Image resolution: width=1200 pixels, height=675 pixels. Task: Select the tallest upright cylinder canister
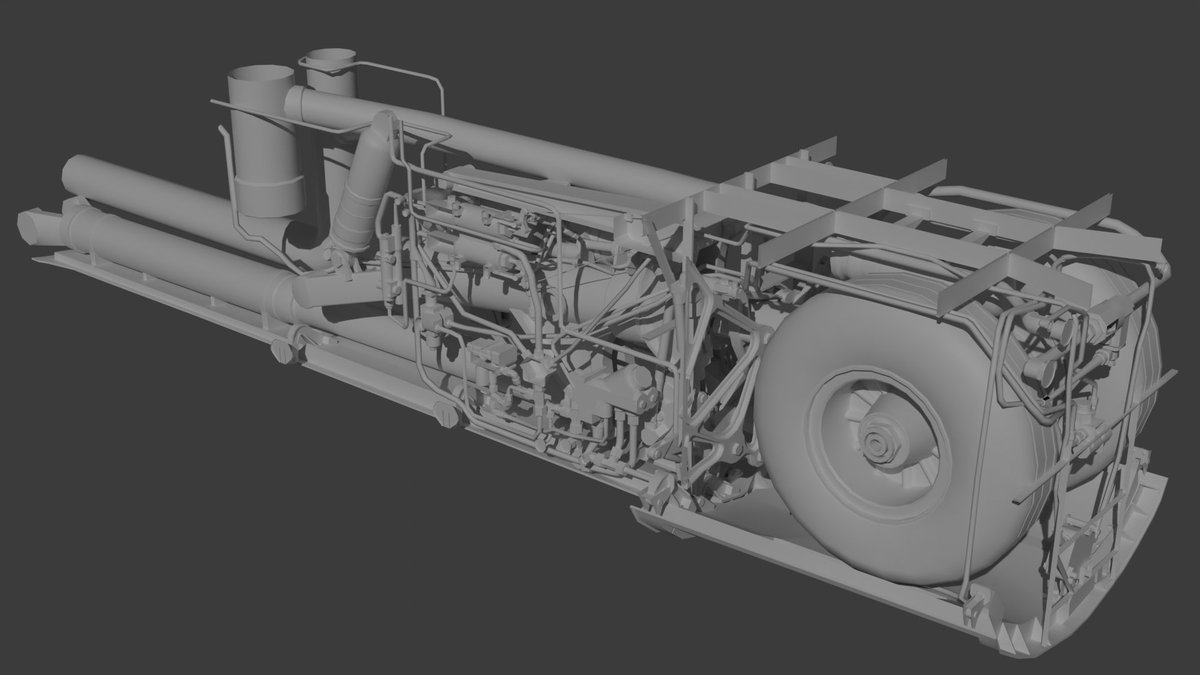265,141
